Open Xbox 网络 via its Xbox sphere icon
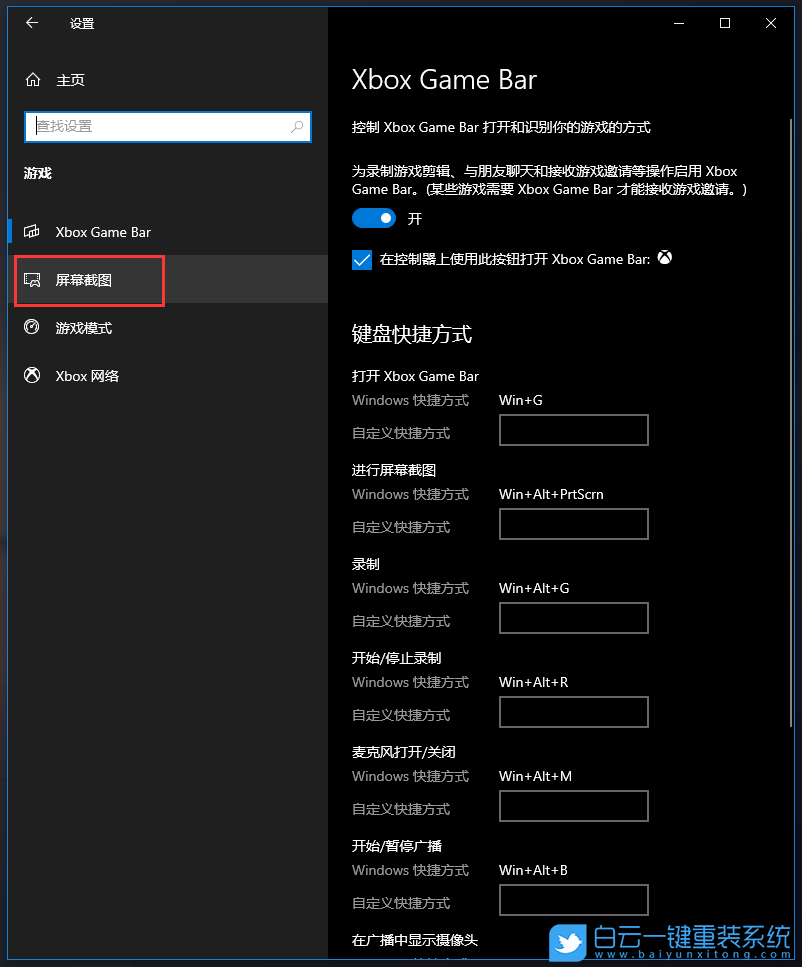802x967 pixels. (31, 376)
